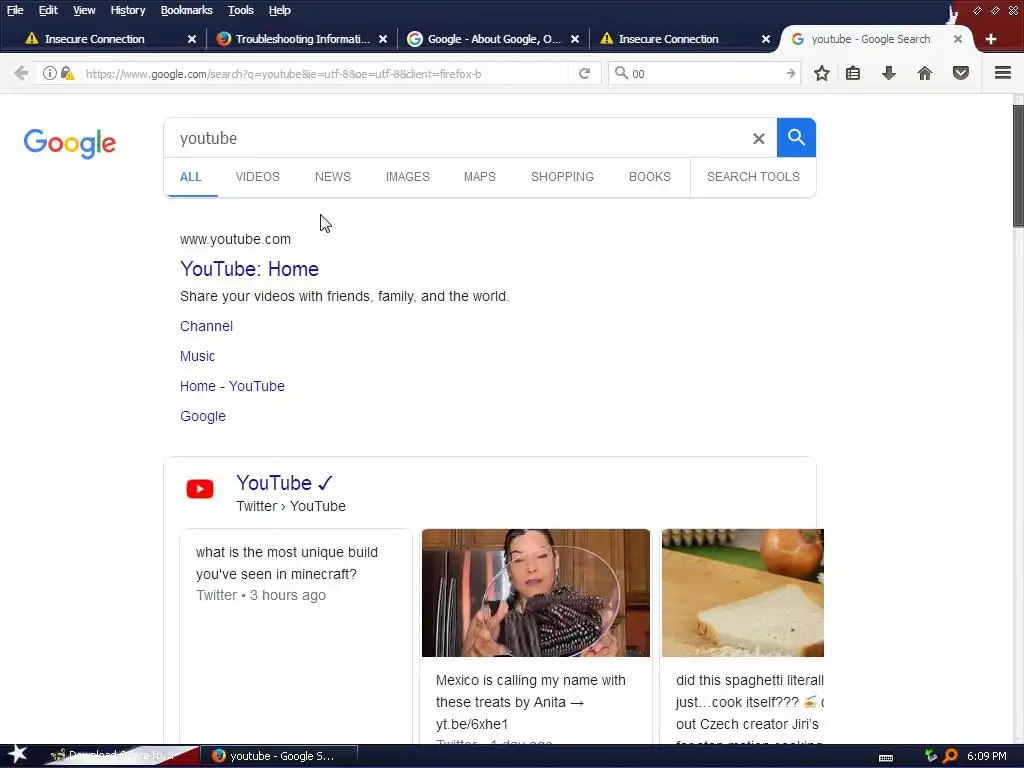Bookmark this page with the star icon
The width and height of the screenshot is (1024, 768).
(x=822, y=73)
